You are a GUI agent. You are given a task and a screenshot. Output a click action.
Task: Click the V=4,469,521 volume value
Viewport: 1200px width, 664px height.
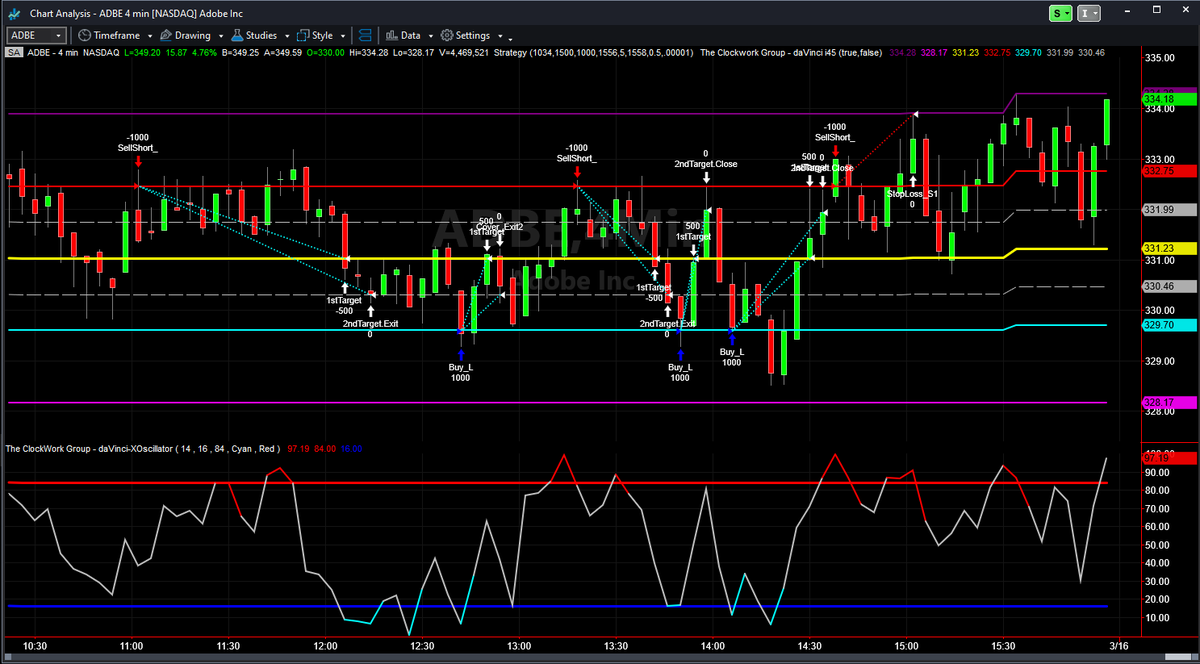(464, 52)
